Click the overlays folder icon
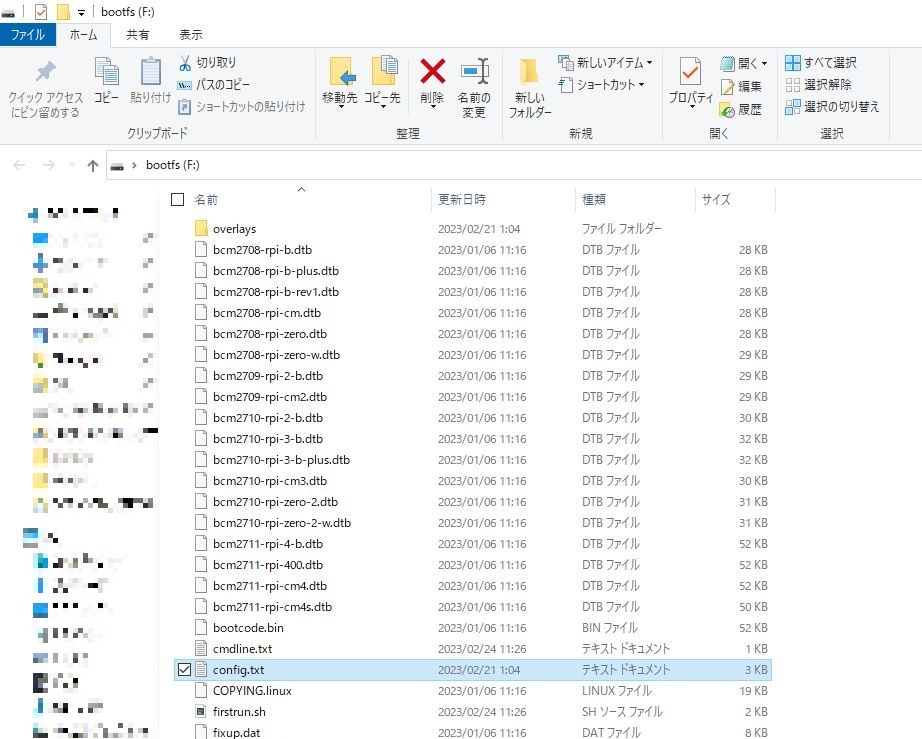Viewport: 922px width, 739px height. click(201, 229)
